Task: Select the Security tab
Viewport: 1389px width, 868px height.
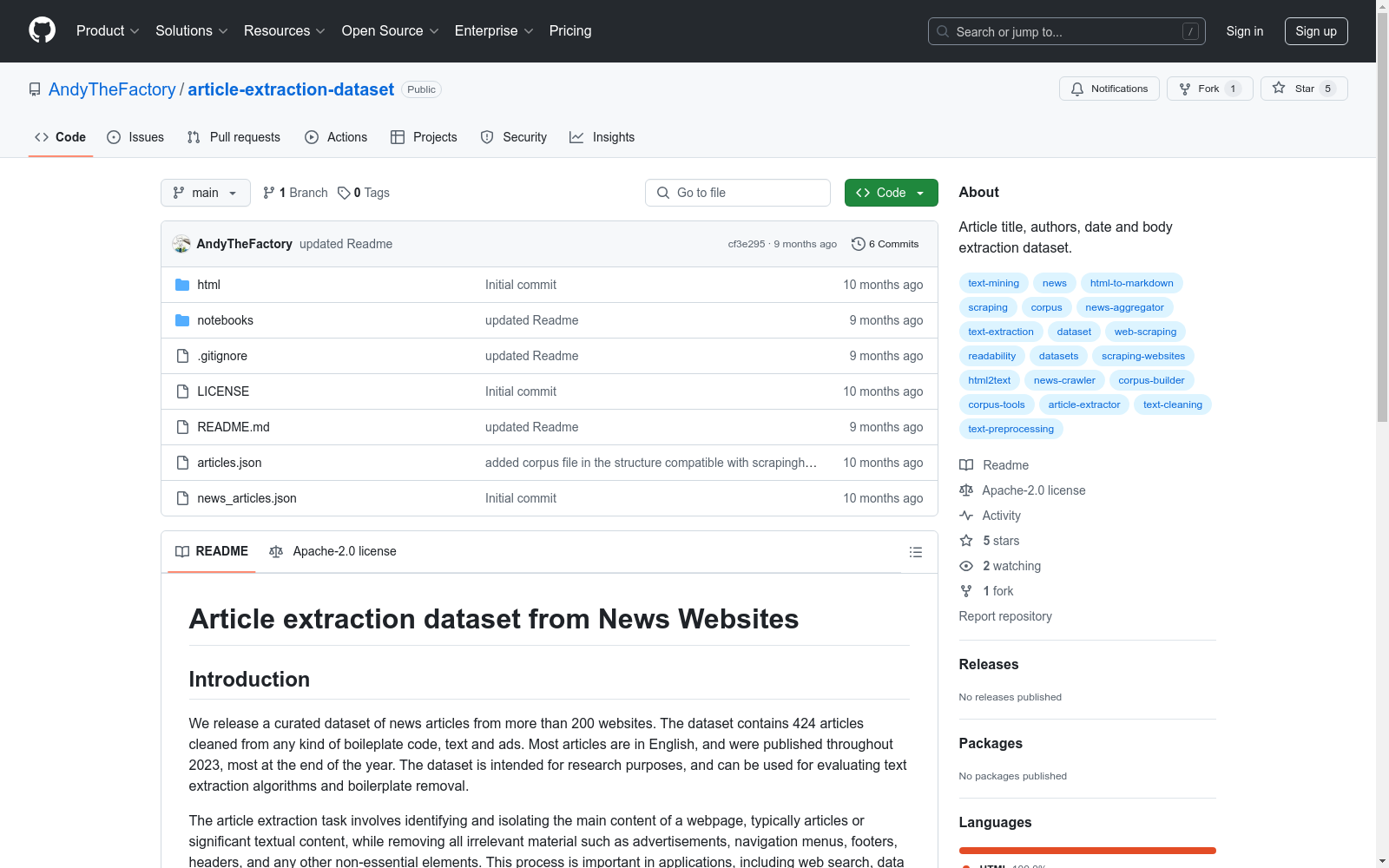Action: (514, 137)
